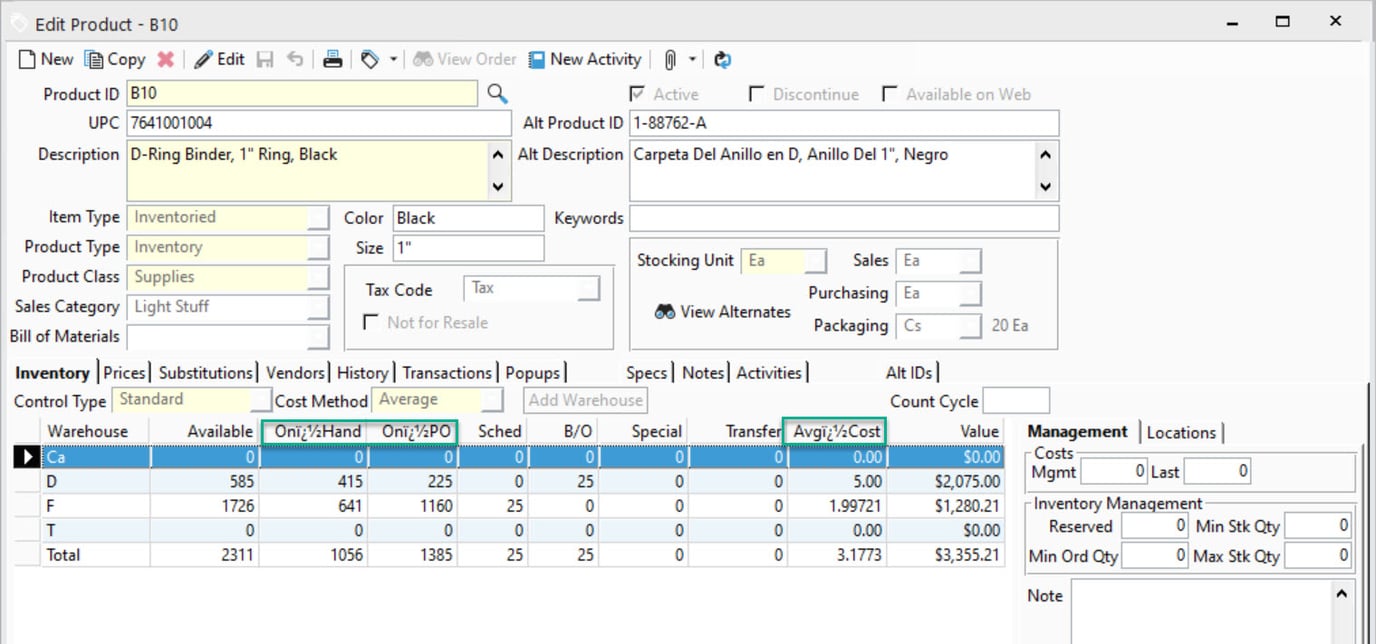The width and height of the screenshot is (1376, 644).
Task: Open View Alternates with binoculars icon
Action: tap(722, 312)
